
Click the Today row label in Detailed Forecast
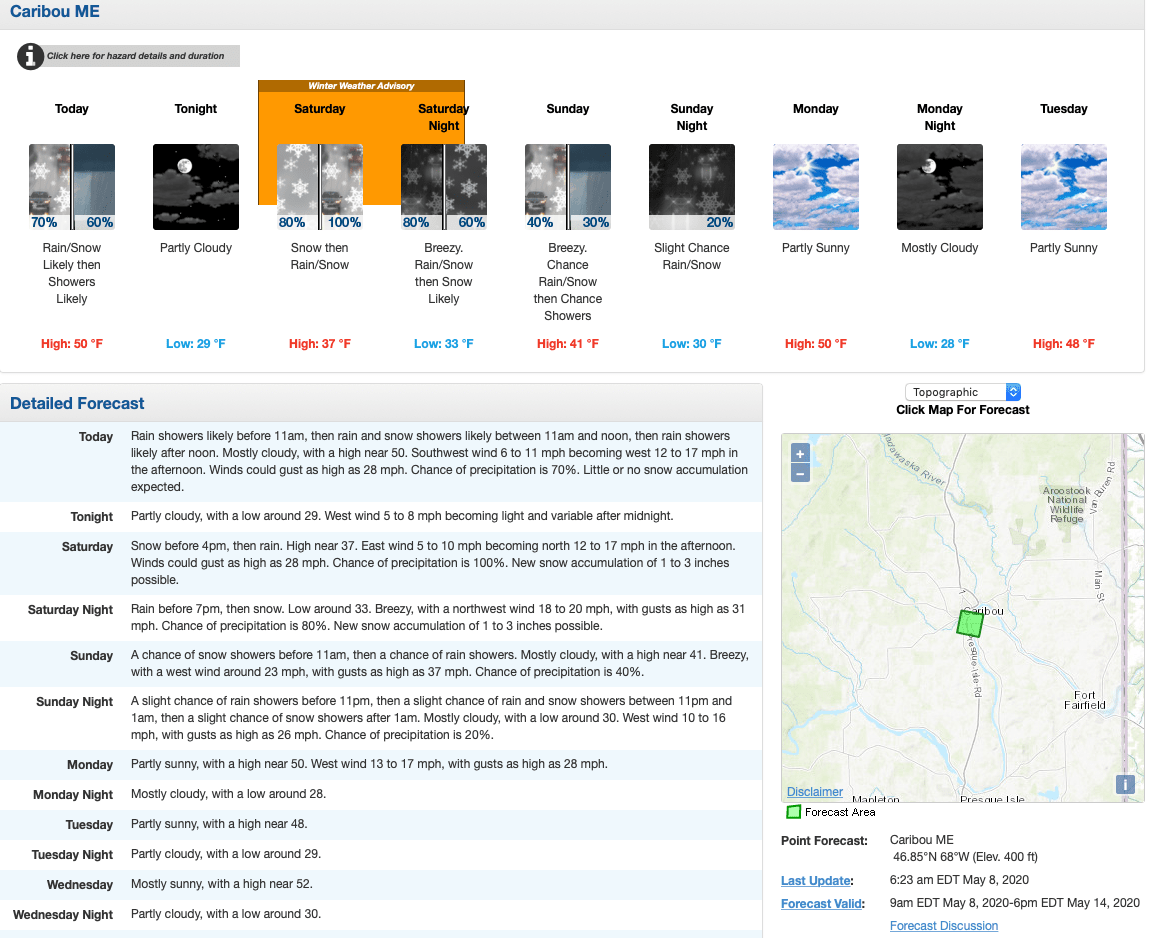click(96, 437)
